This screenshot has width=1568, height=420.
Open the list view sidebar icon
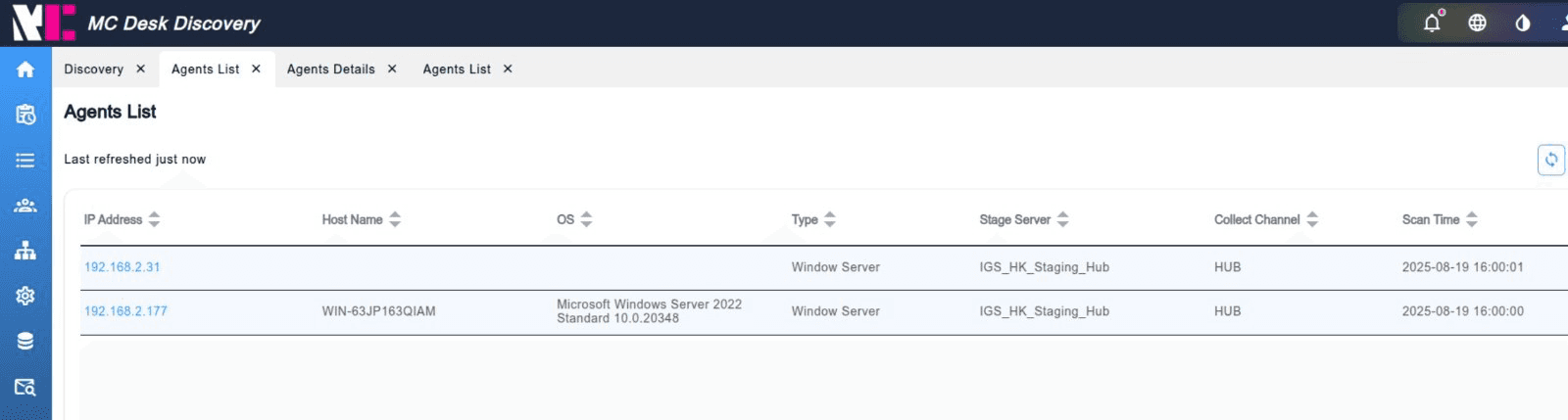tap(25, 160)
